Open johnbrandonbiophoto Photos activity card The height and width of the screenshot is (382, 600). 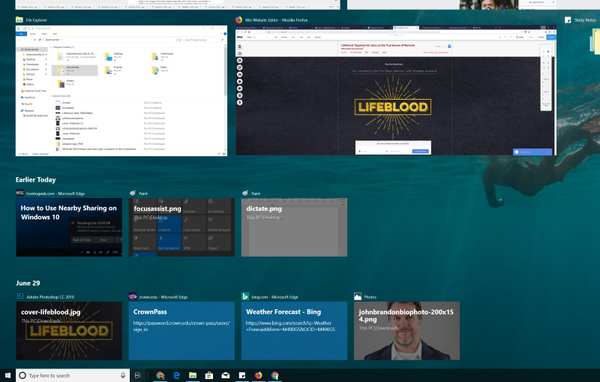[407, 331]
